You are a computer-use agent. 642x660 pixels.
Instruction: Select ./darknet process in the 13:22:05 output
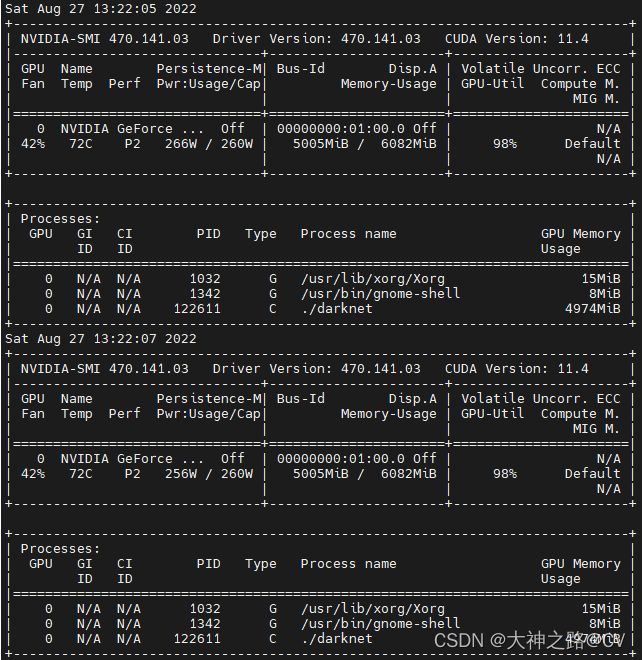click(337, 309)
